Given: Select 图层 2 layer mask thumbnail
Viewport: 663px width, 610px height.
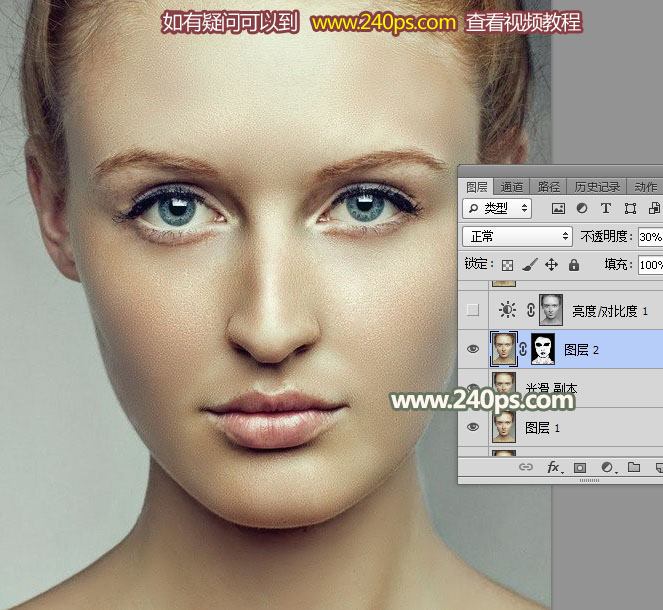Looking at the screenshot, I should 543,349.
